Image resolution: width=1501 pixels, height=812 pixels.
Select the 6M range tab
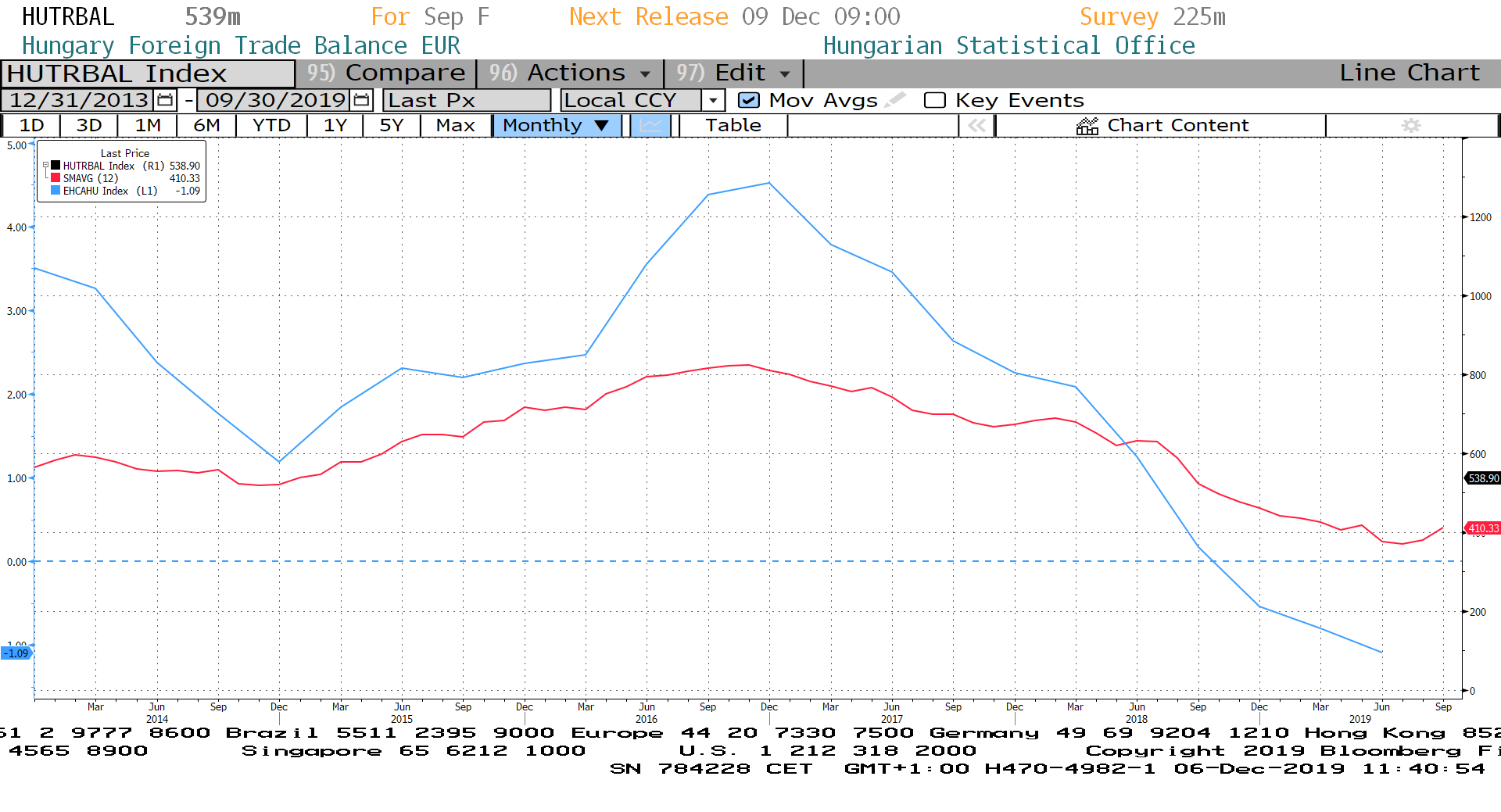pos(206,125)
